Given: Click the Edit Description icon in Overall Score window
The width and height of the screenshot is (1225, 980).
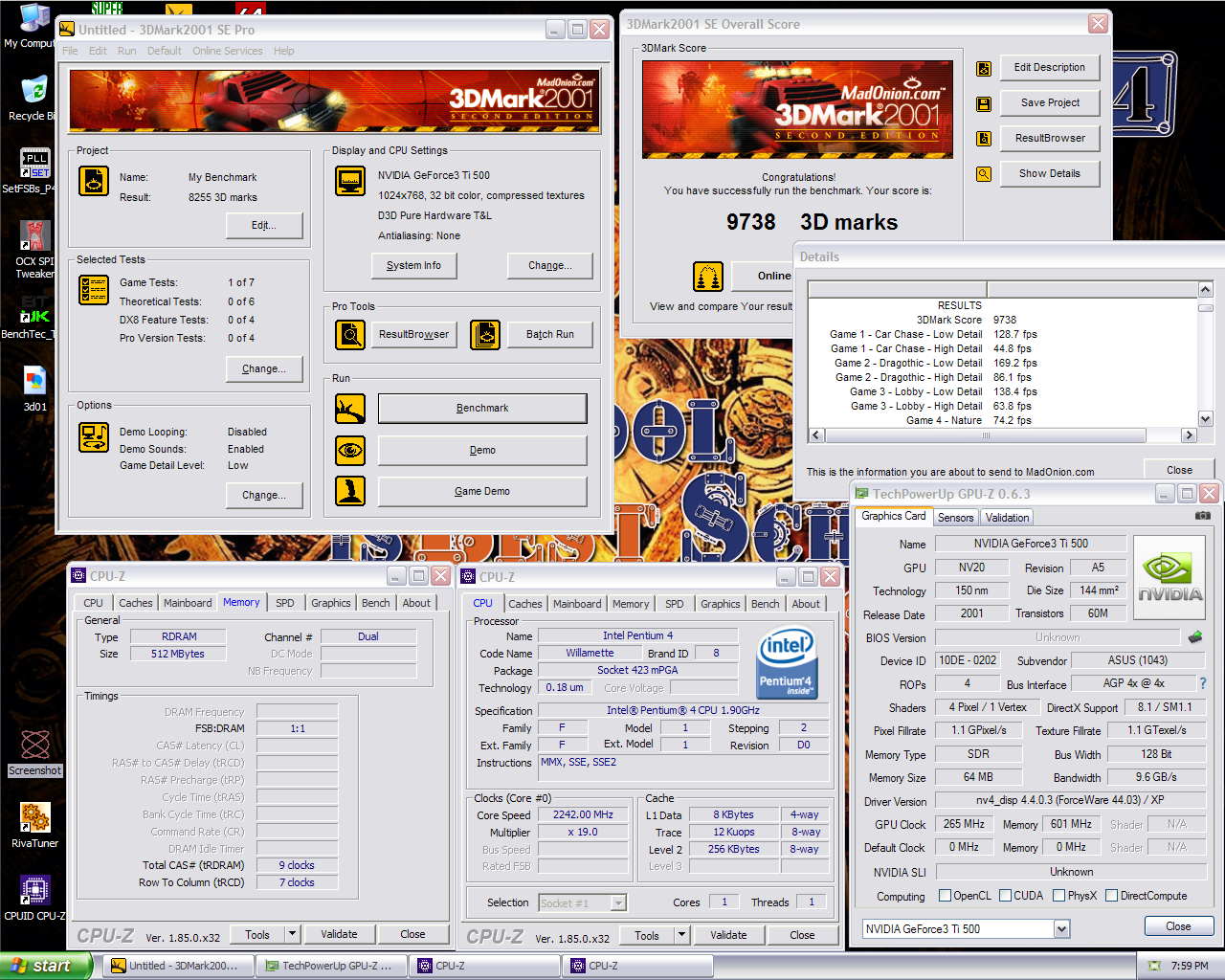Looking at the screenshot, I should tap(983, 69).
